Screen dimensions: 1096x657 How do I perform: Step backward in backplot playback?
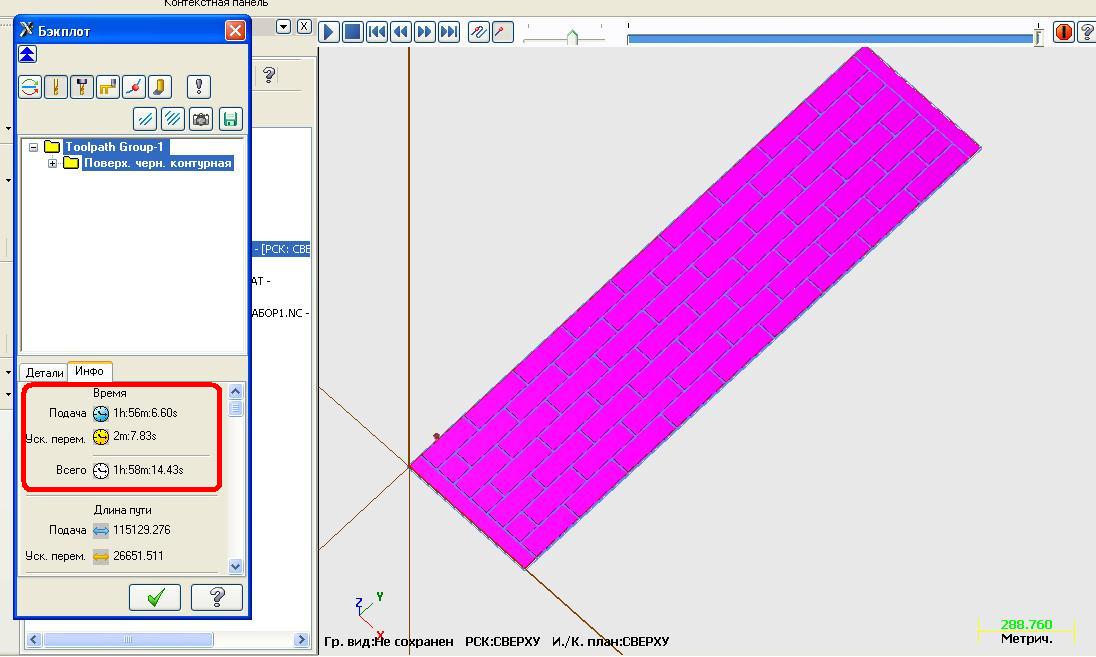point(401,31)
